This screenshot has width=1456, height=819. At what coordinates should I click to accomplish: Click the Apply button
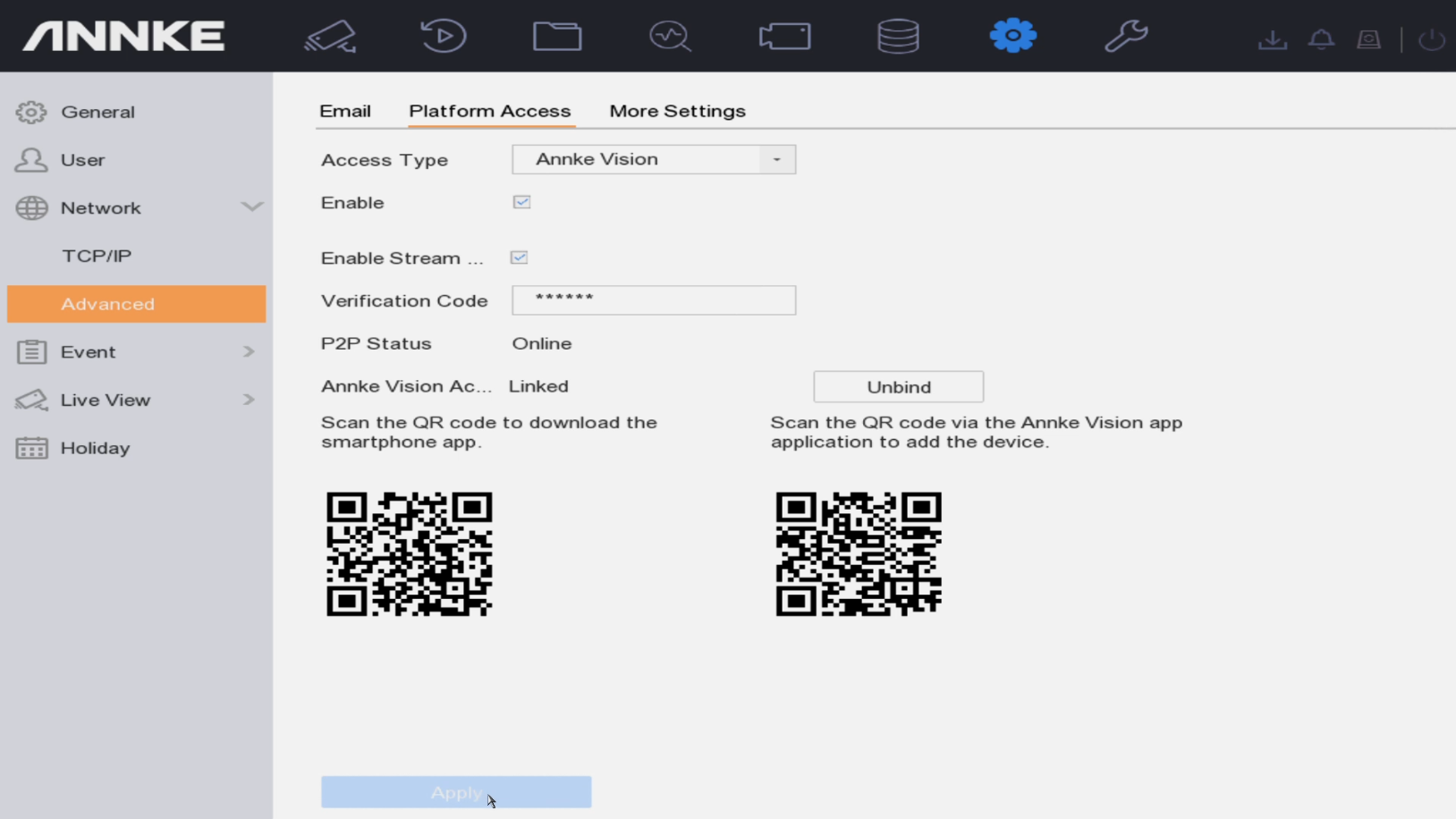[456, 792]
